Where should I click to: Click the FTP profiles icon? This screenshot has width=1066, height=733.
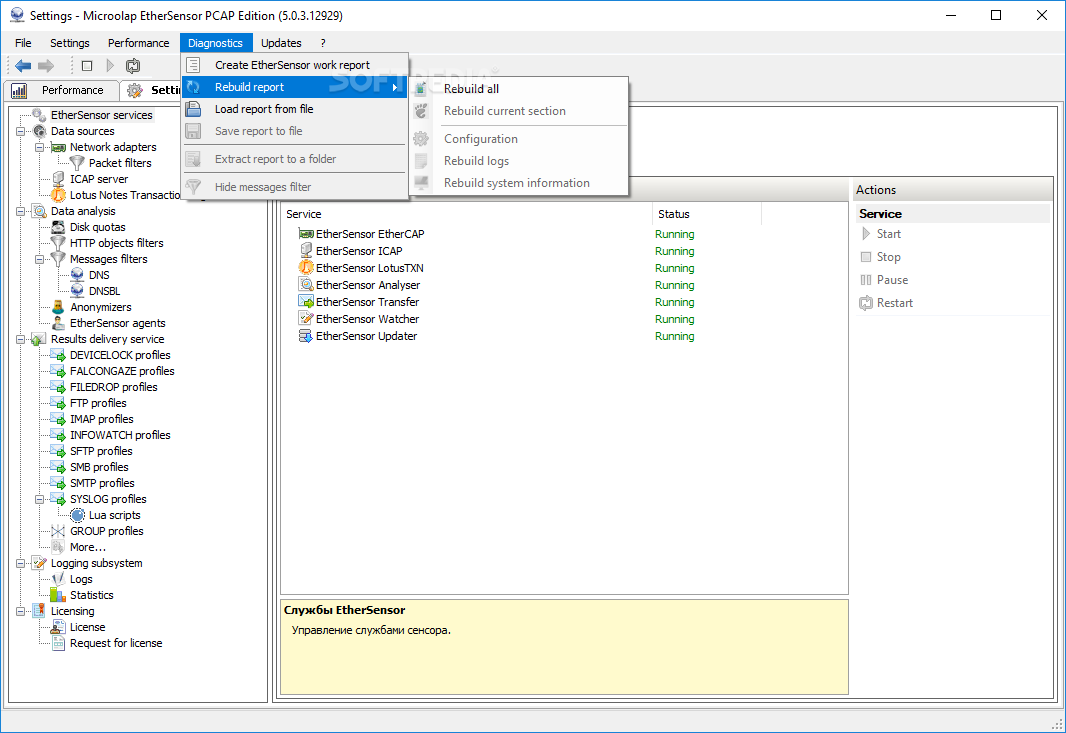(58, 403)
